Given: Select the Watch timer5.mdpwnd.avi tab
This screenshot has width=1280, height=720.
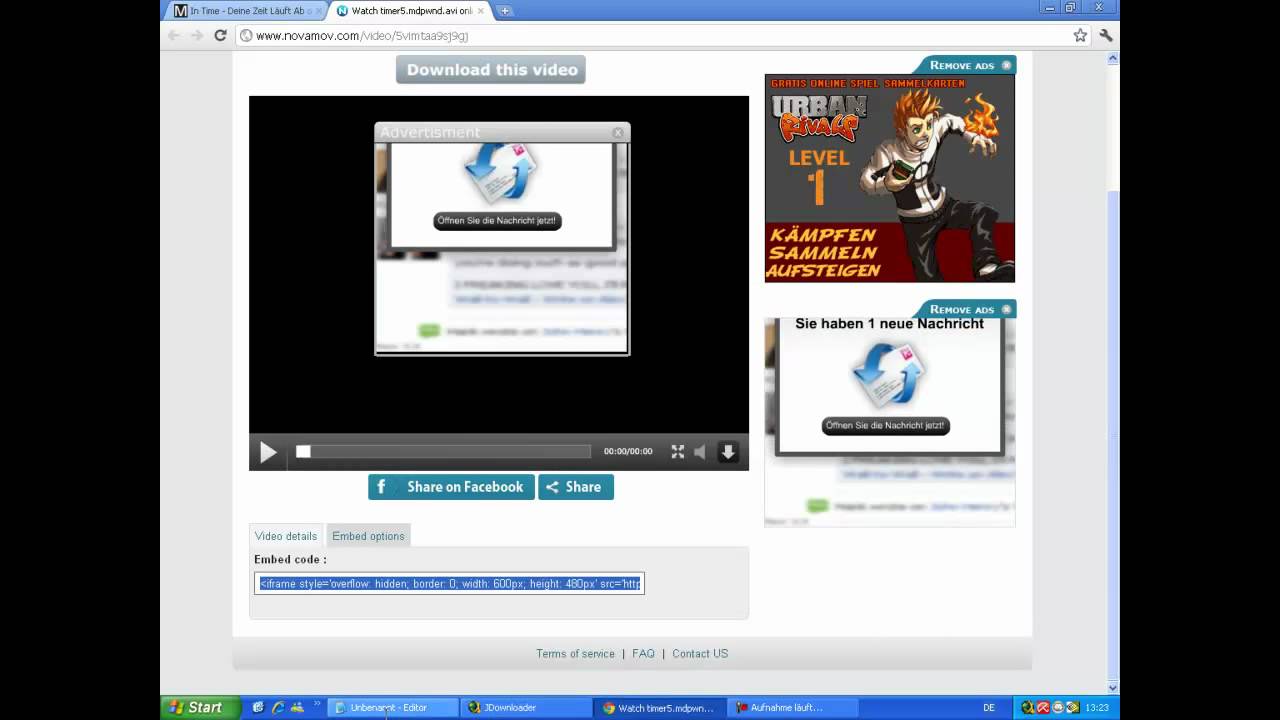Looking at the screenshot, I should pos(410,11).
